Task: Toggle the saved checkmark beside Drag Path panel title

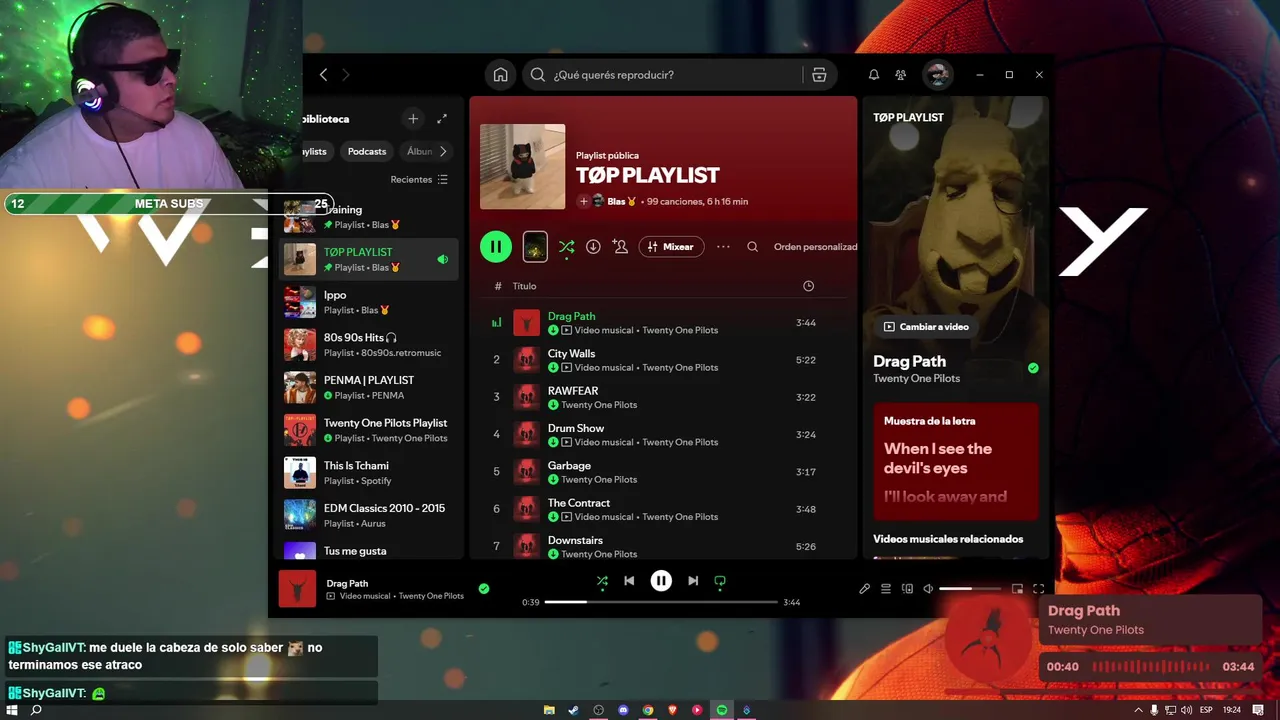Action: [1033, 368]
